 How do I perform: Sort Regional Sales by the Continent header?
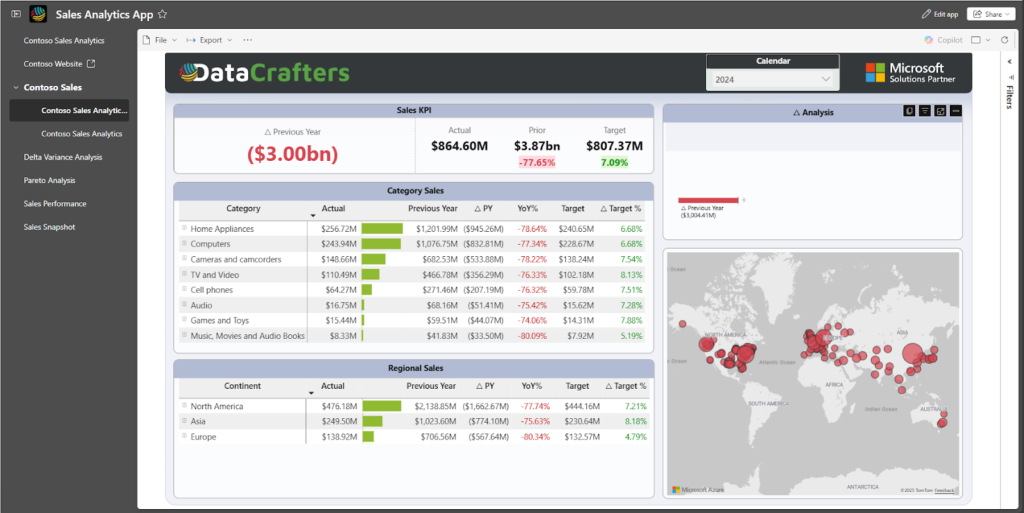pos(242,386)
